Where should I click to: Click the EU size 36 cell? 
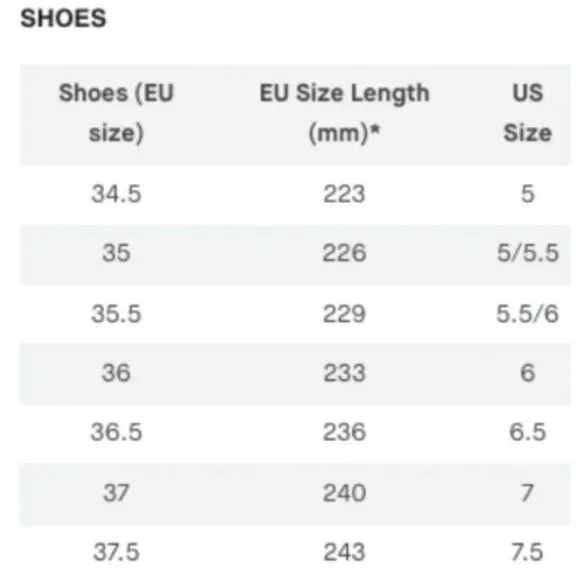click(x=116, y=373)
